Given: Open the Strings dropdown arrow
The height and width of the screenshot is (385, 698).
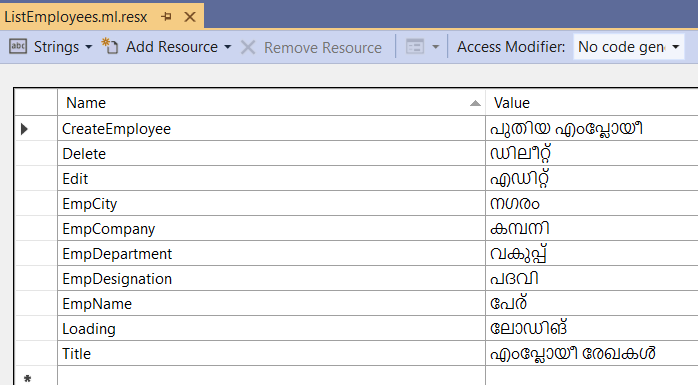Looking at the screenshot, I should point(88,47).
